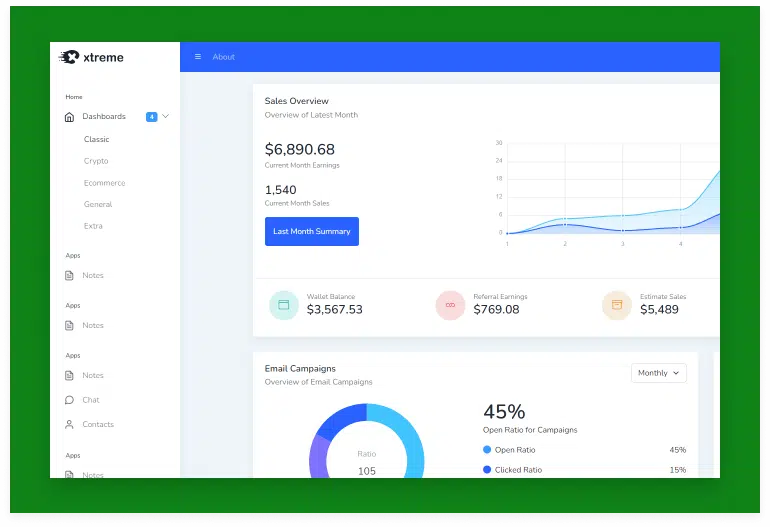This screenshot has width=770, height=527.
Task: Click the xtreme logo icon
Action: [69, 57]
